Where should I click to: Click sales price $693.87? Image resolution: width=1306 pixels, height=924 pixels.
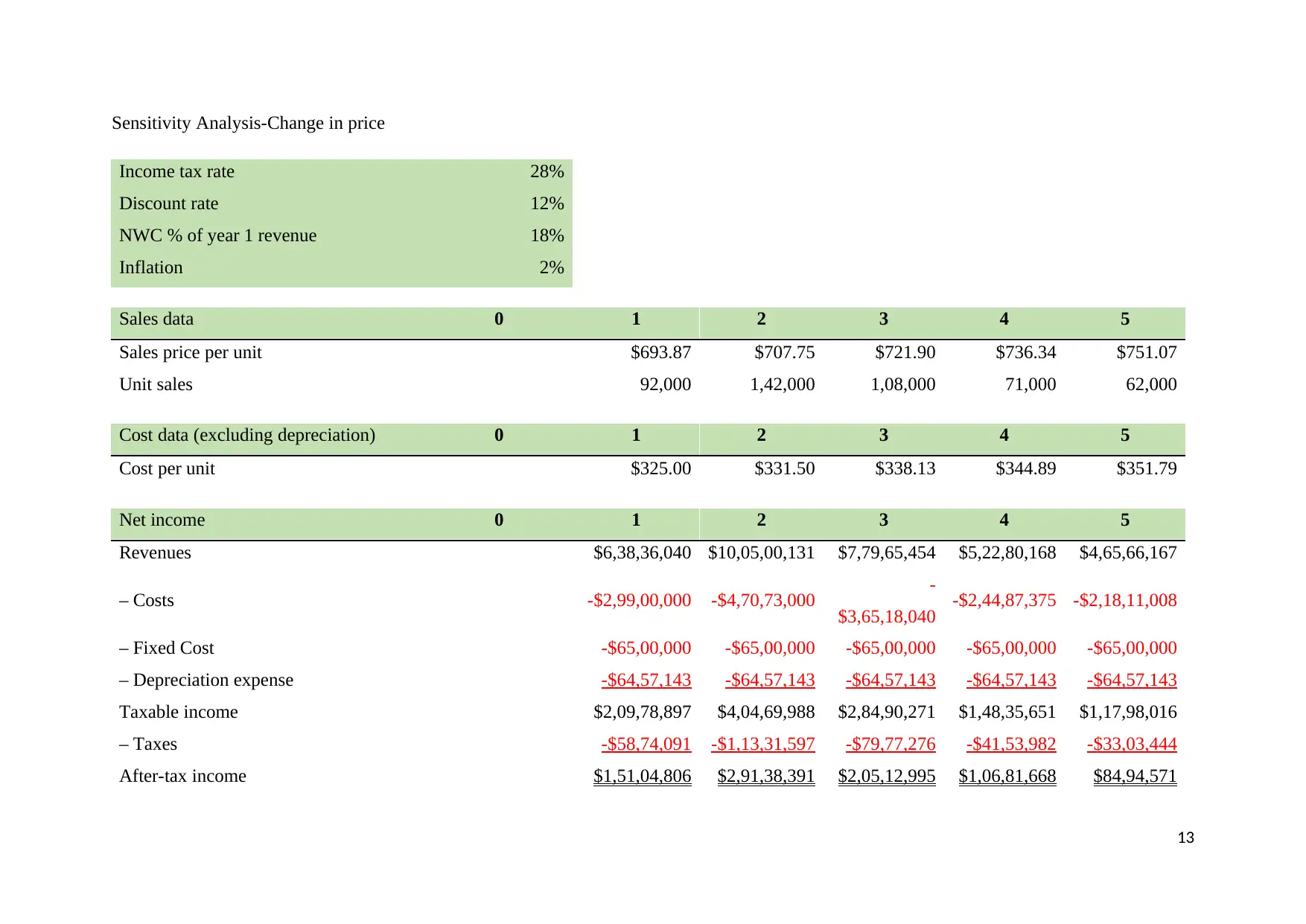[x=660, y=352]
